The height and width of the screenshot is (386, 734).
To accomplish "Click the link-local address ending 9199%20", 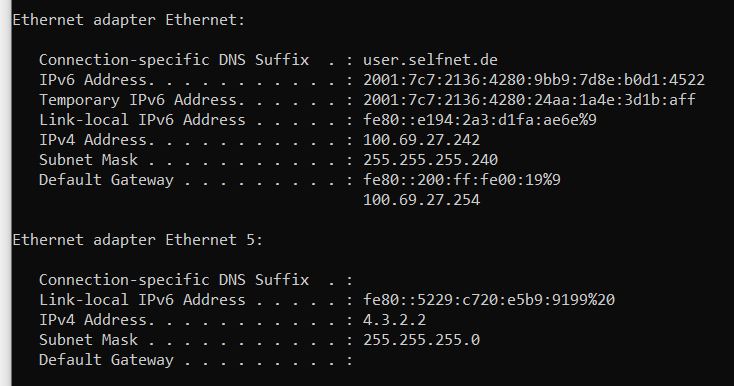I will click(489, 300).
